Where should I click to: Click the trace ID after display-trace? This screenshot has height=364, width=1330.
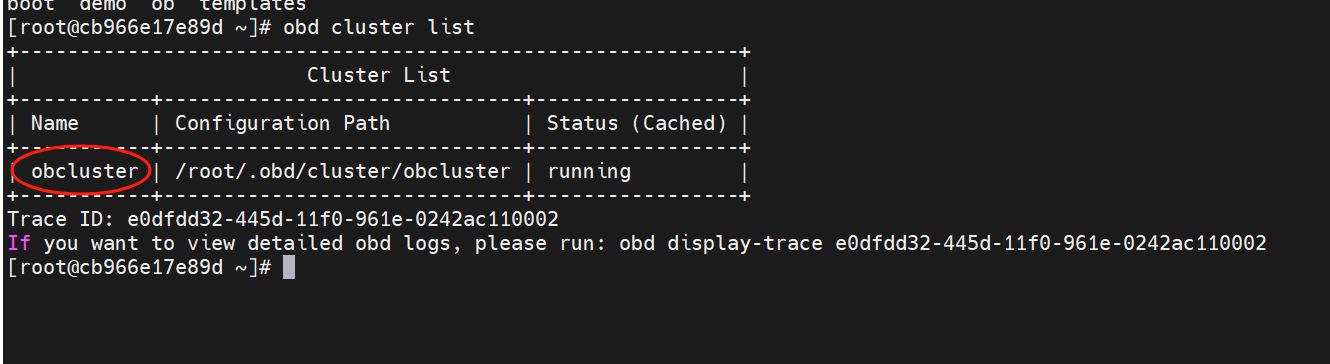coord(1051,243)
